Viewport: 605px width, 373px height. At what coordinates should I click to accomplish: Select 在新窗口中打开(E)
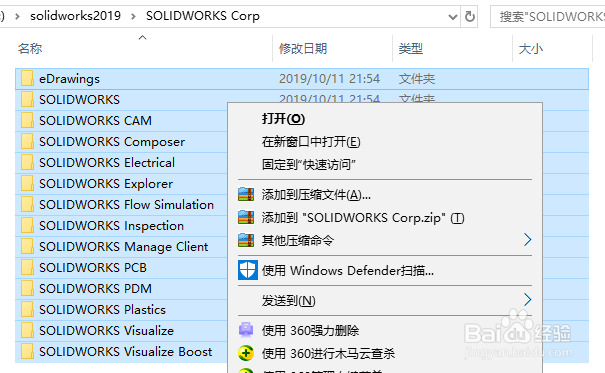311,142
